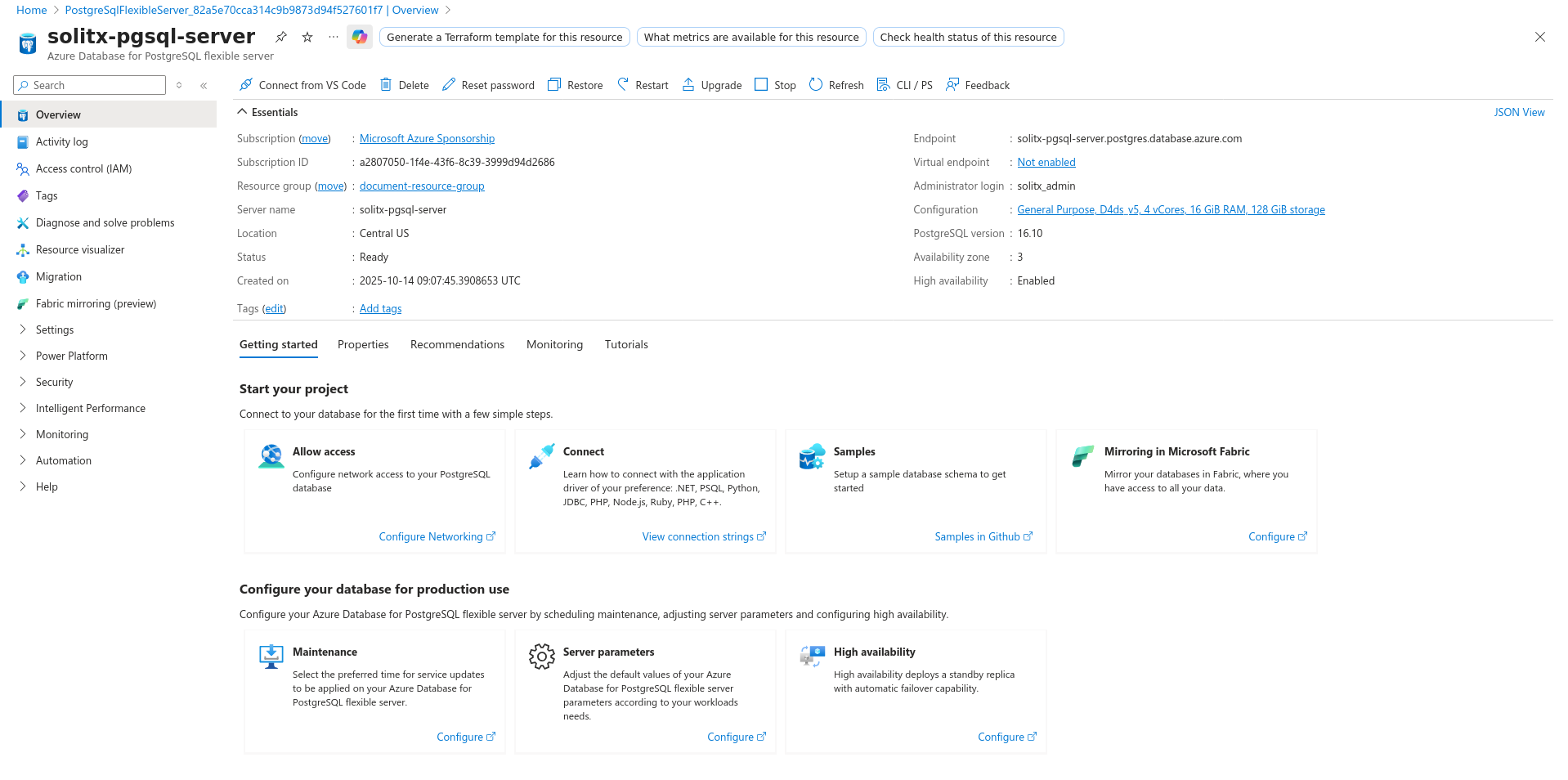Open Access control (IAM)
The width and height of the screenshot is (1568, 780).
[x=109, y=168]
